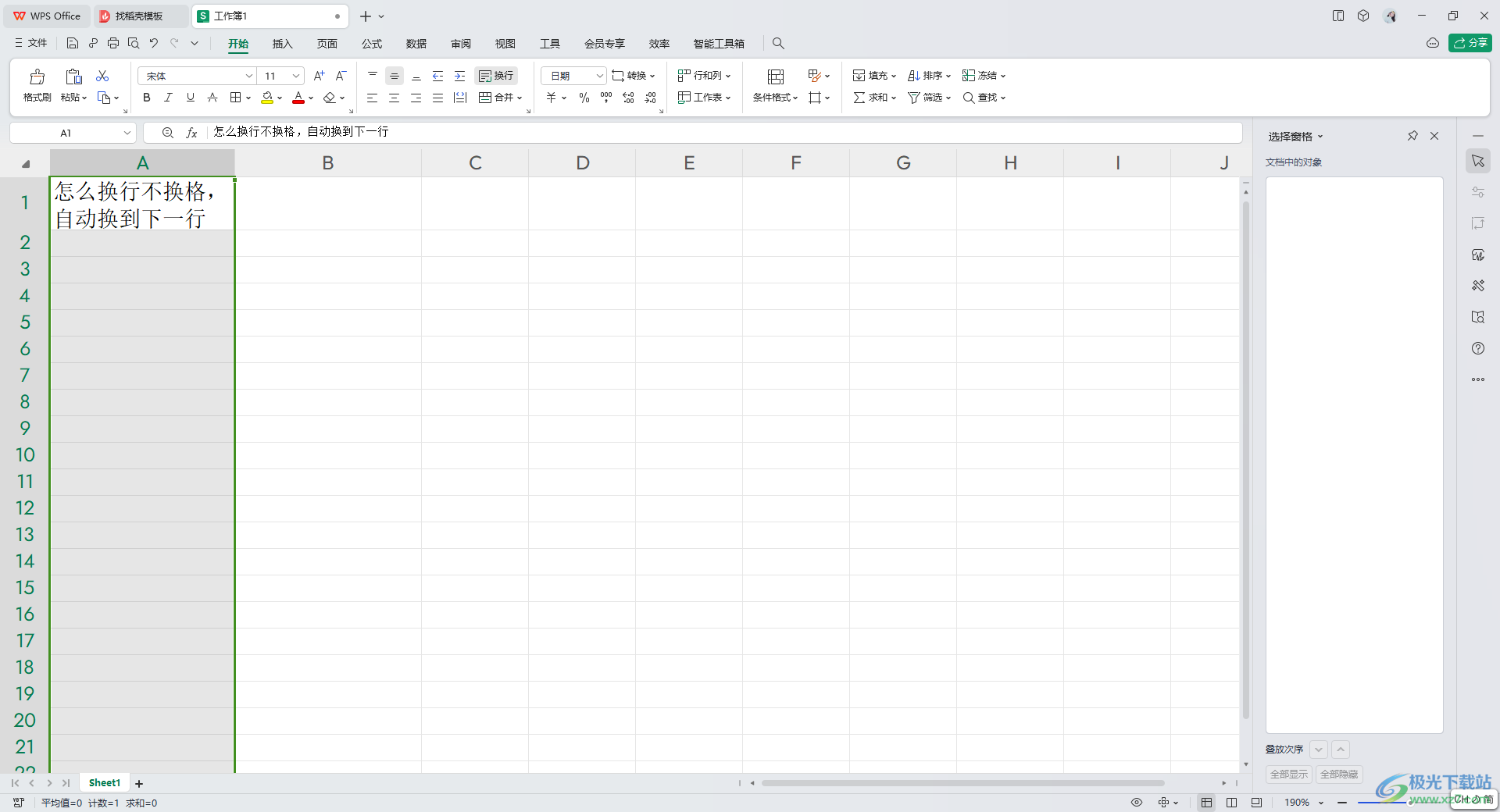Click the selection arrow icon in the right sidebar
Viewport: 1500px width, 812px height.
pos(1478,161)
